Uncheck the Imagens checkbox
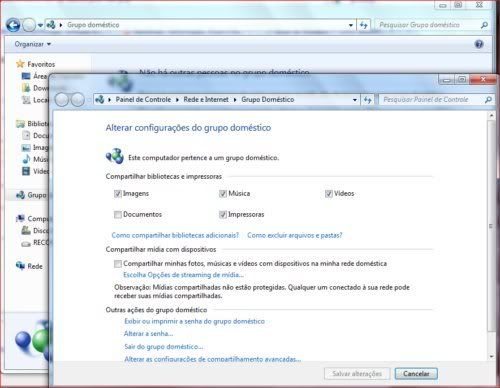Screen dimensions: 500x388 [118, 194]
